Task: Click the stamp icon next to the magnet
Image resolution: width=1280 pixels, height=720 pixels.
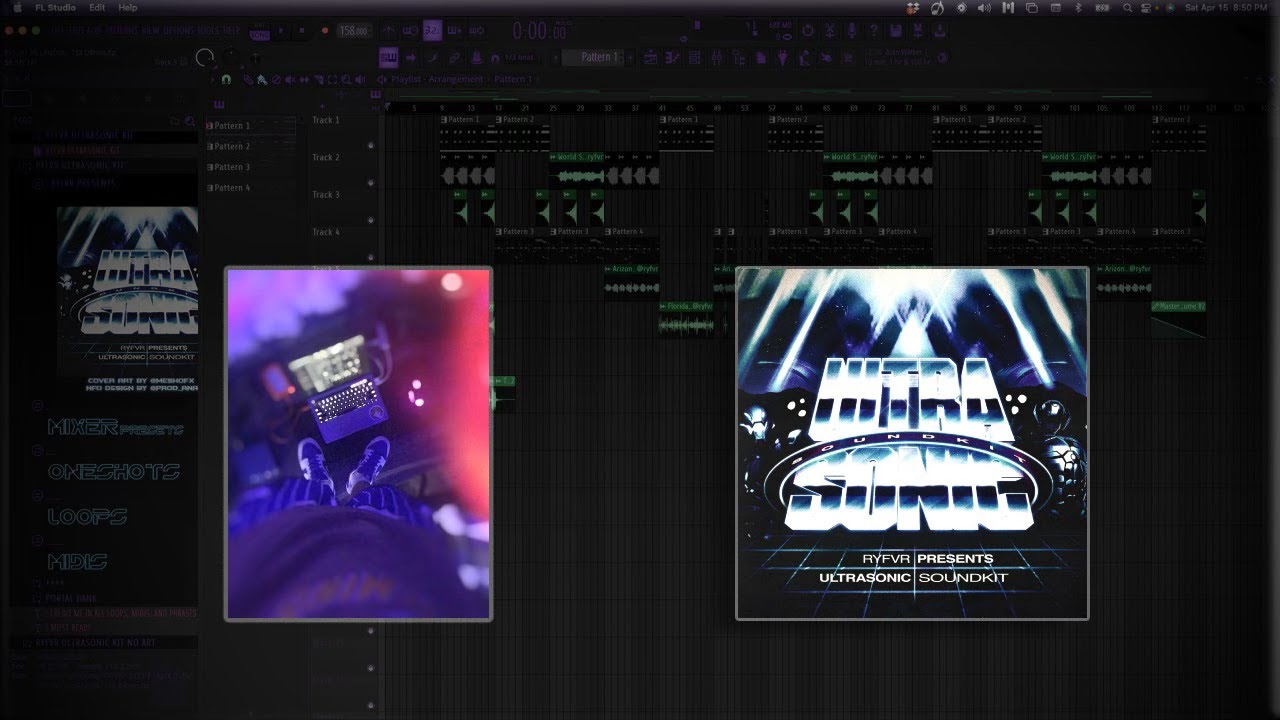Action: coord(476,57)
